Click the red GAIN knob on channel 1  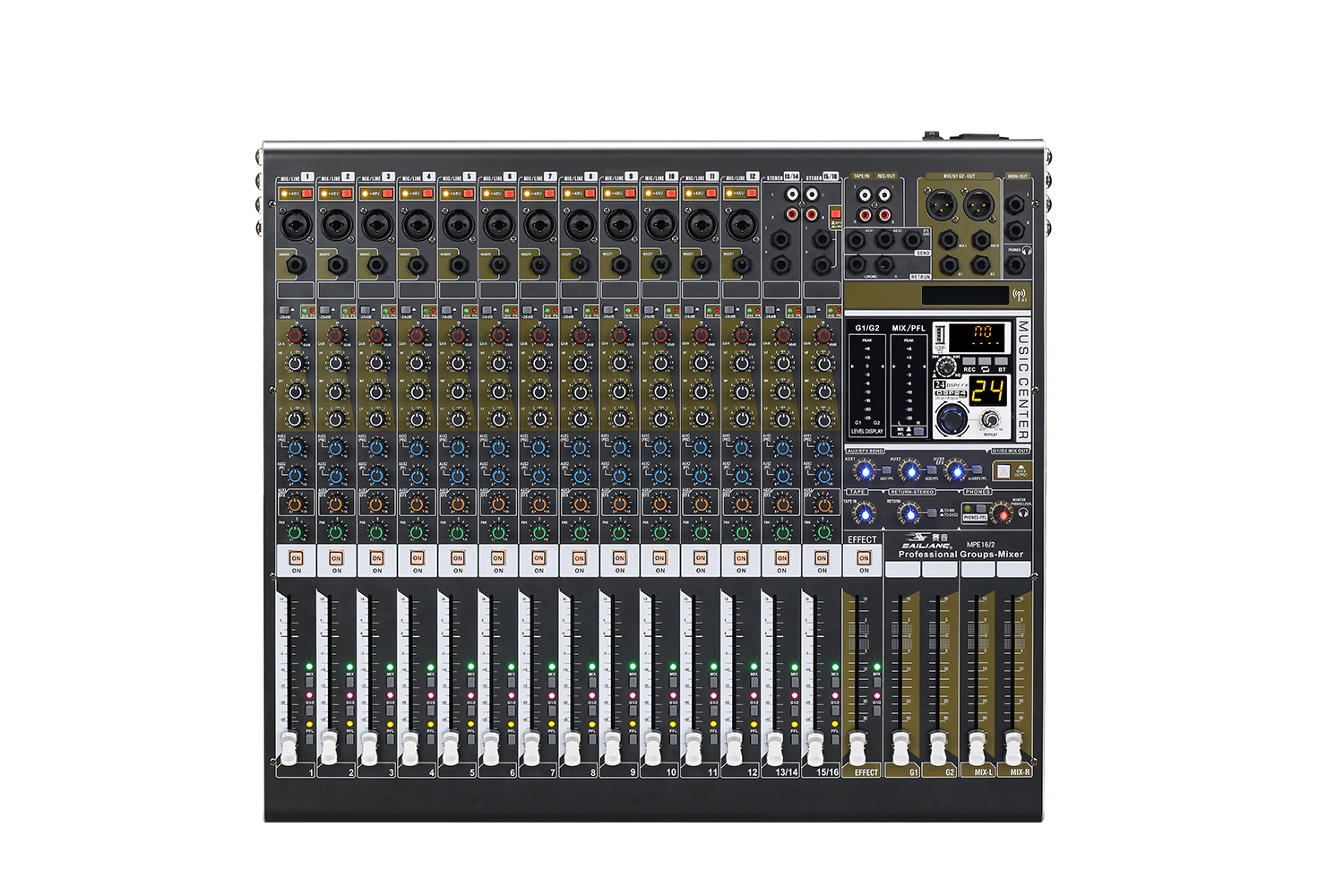[297, 336]
